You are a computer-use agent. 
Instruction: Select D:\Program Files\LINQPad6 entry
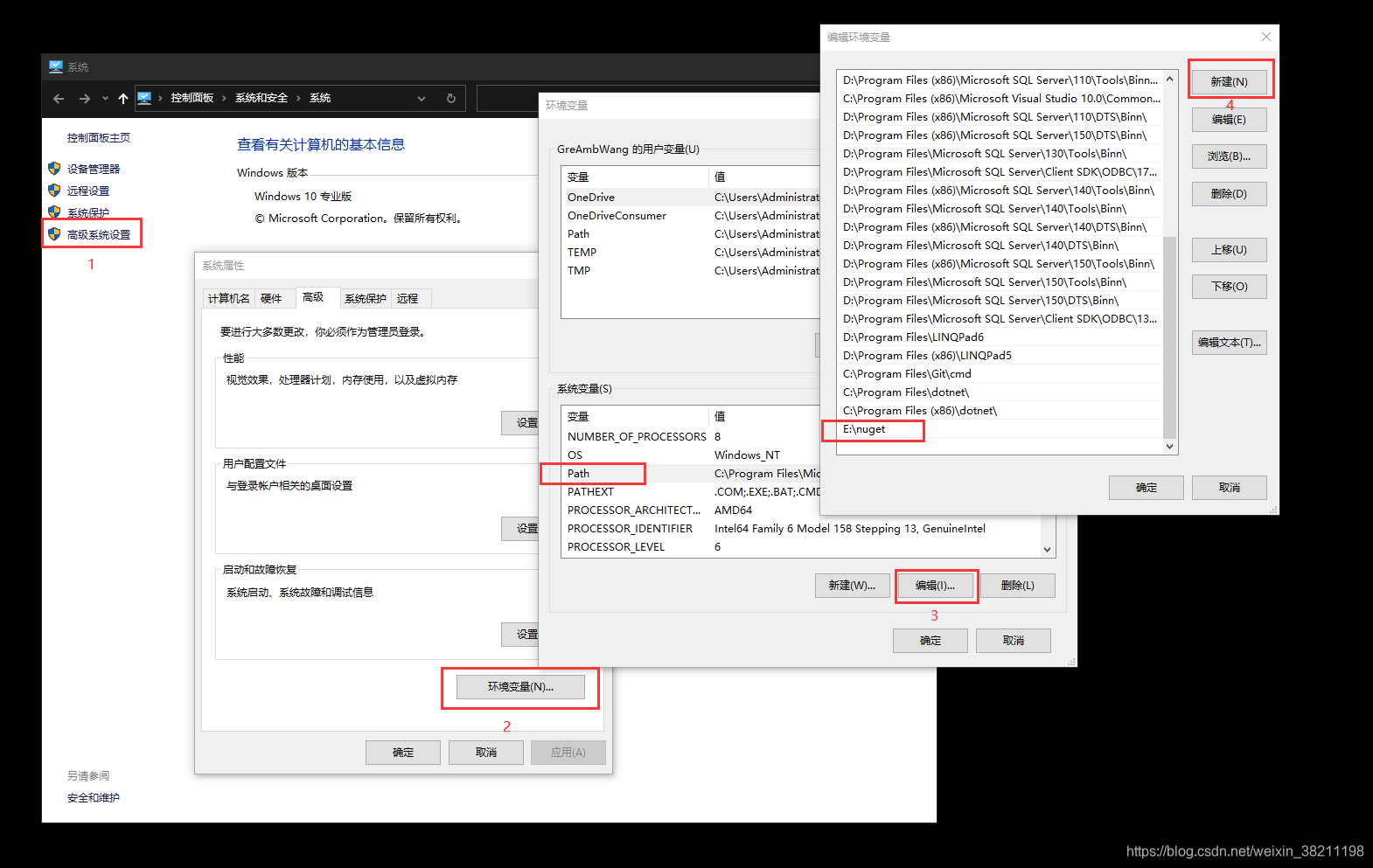coord(1000,337)
